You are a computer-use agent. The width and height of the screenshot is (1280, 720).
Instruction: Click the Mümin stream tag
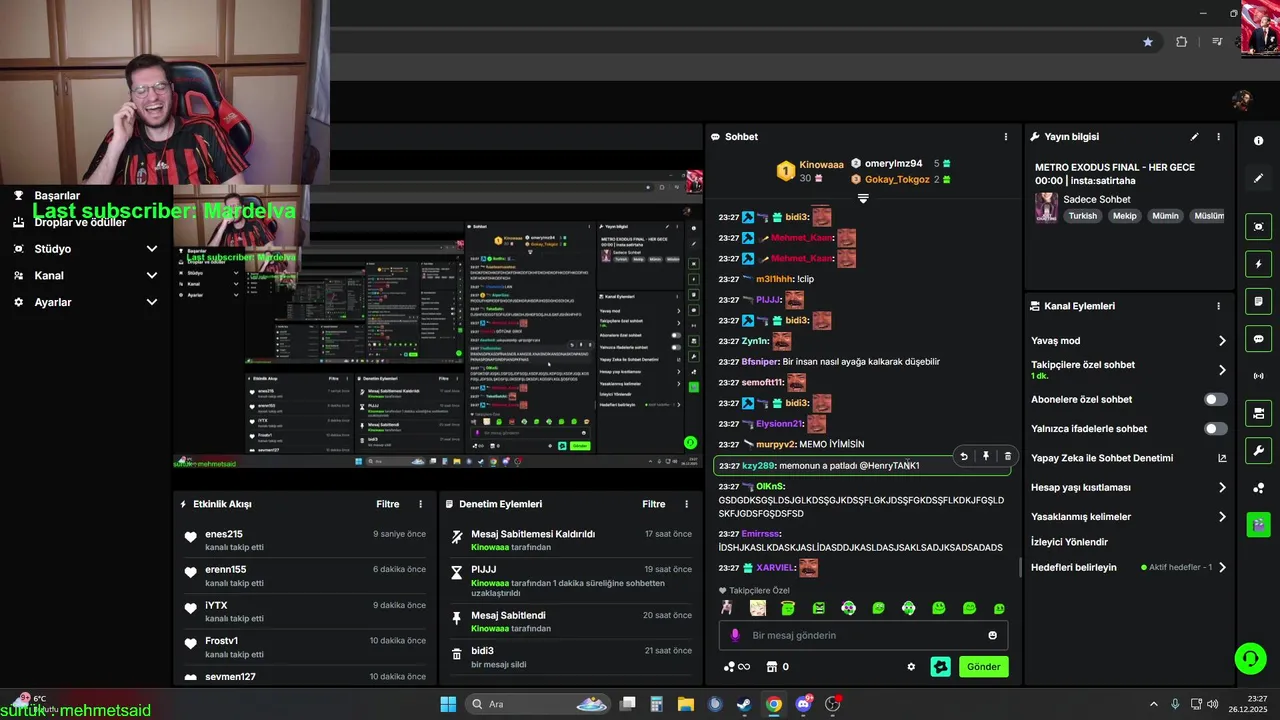click(x=1165, y=216)
